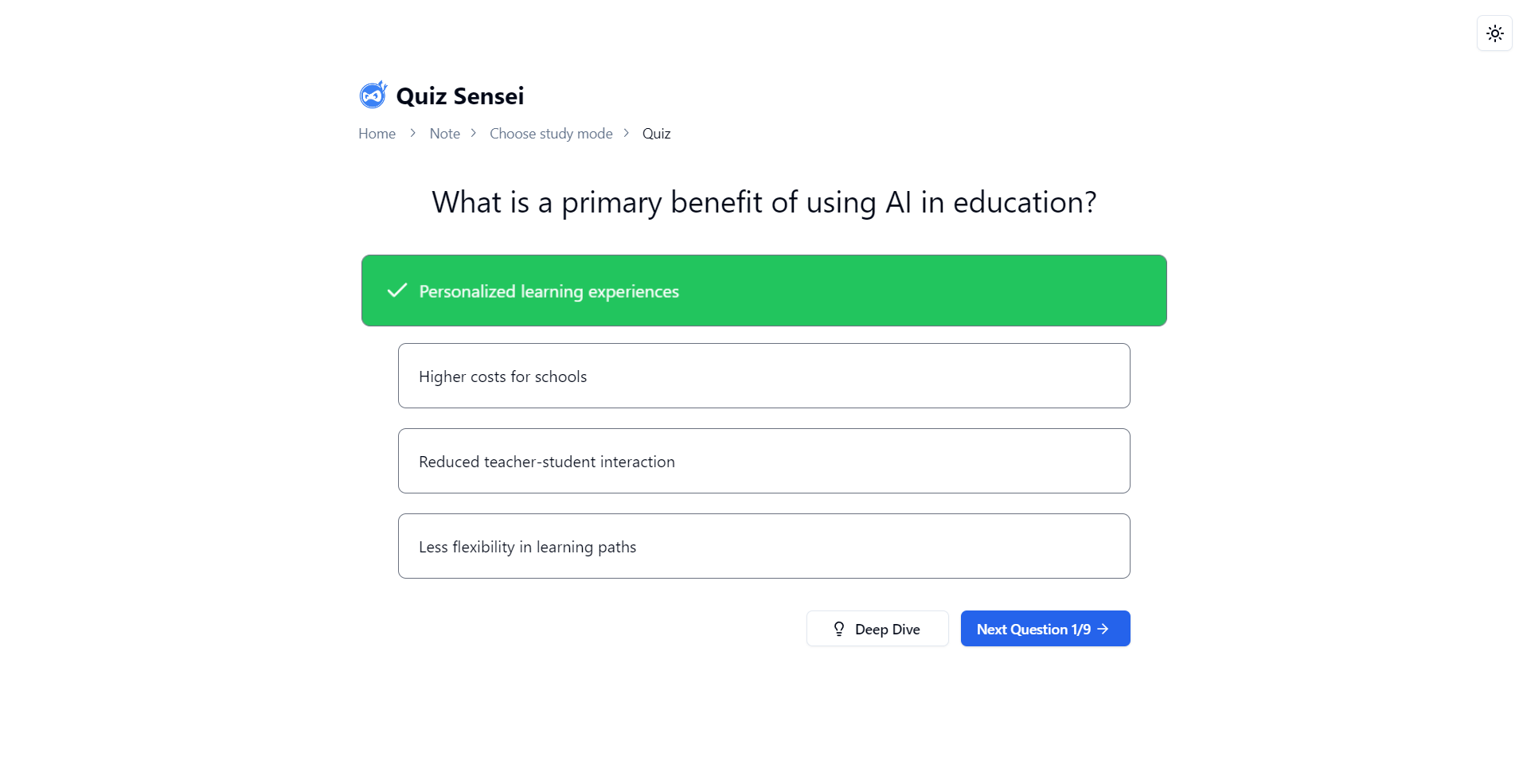Open the Deep Dive explanation
The image size is (1527, 784).
(877, 629)
